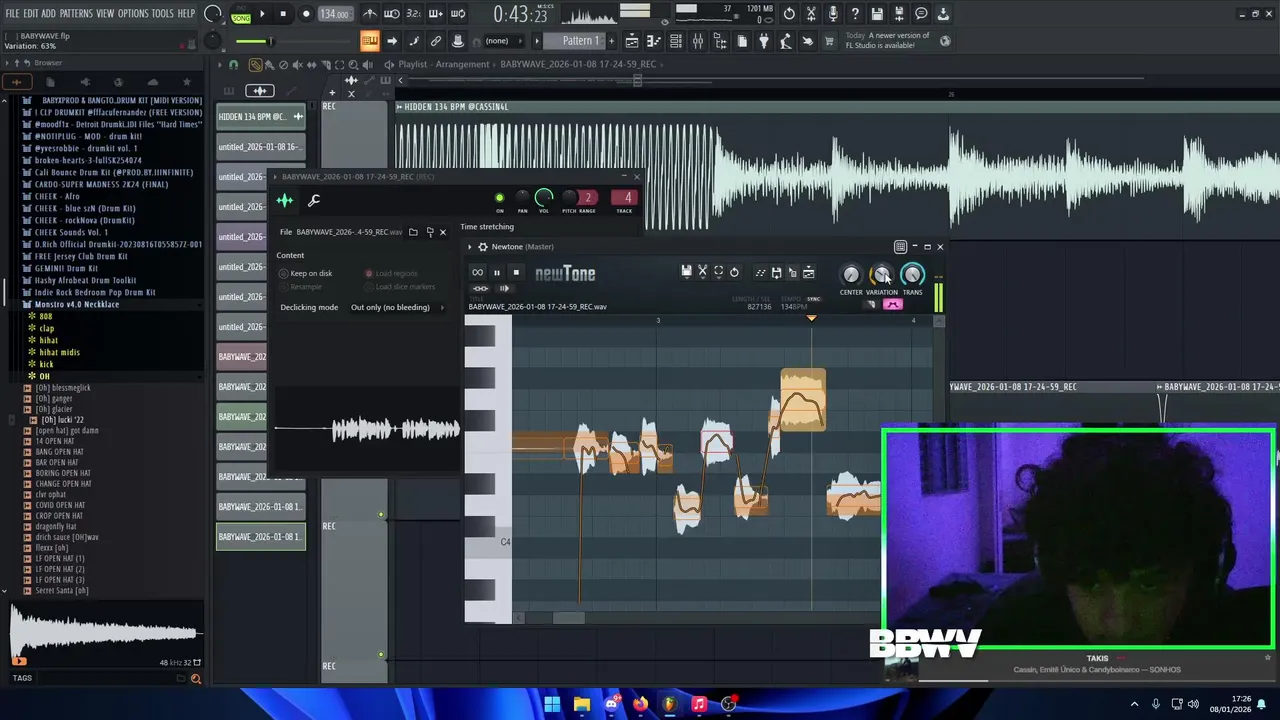Open the FILE menu
The width and height of the screenshot is (1280, 720).
(x=13, y=13)
